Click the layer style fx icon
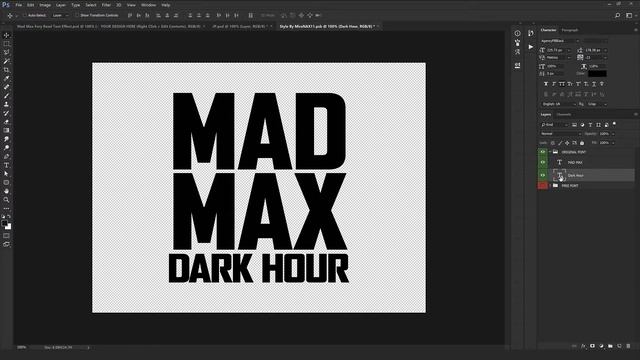640x360 pixels. pos(583,346)
